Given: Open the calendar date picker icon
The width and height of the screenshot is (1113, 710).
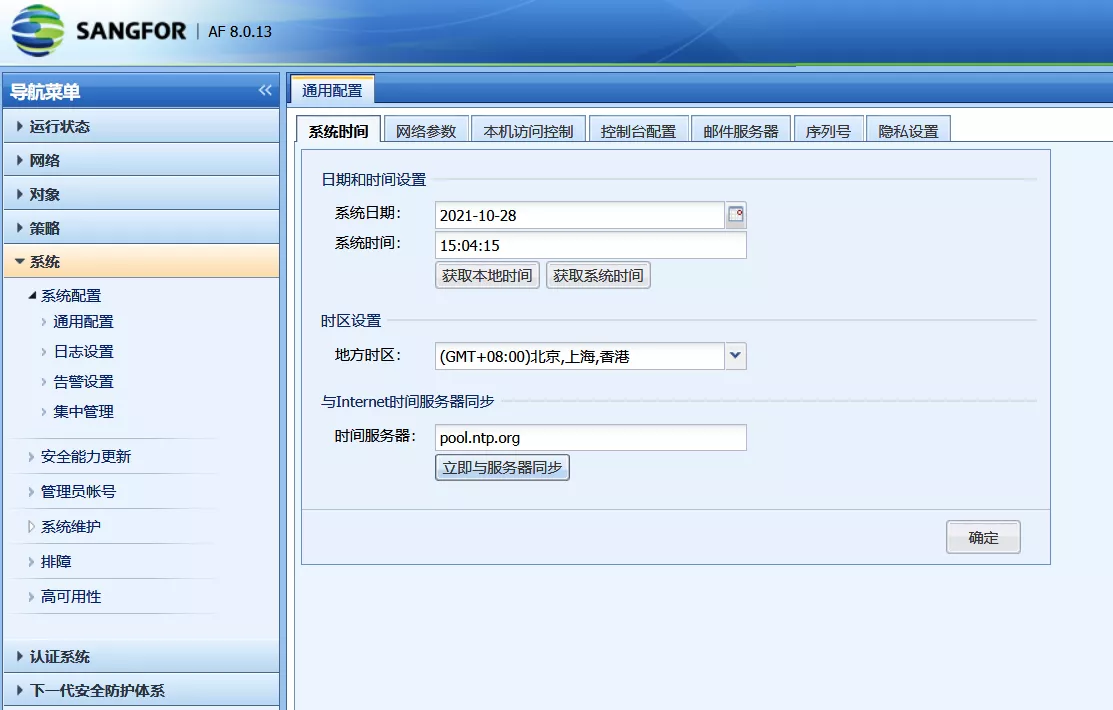Looking at the screenshot, I should point(736,215).
